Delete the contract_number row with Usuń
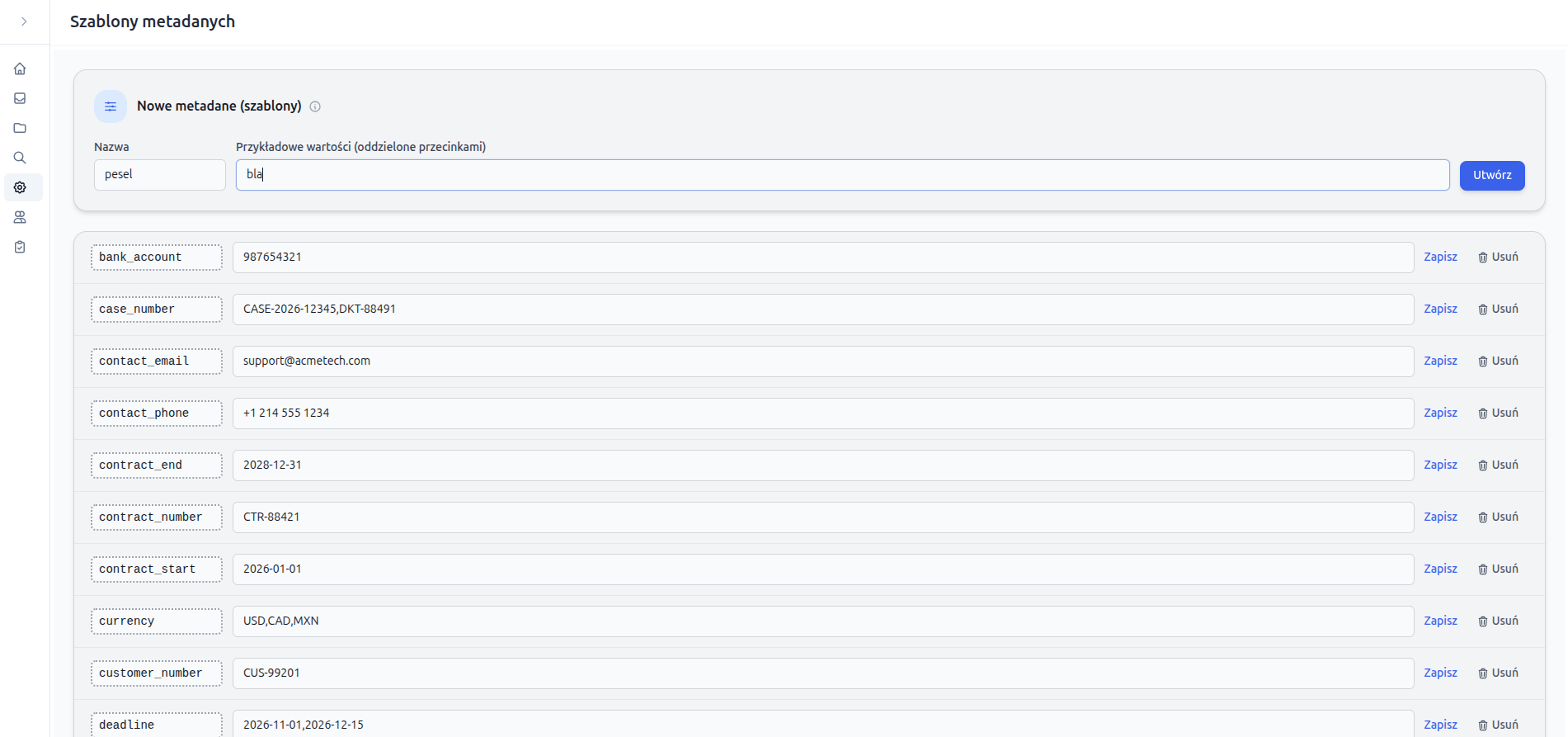This screenshot has width=1568, height=737. pyautogui.click(x=1498, y=517)
